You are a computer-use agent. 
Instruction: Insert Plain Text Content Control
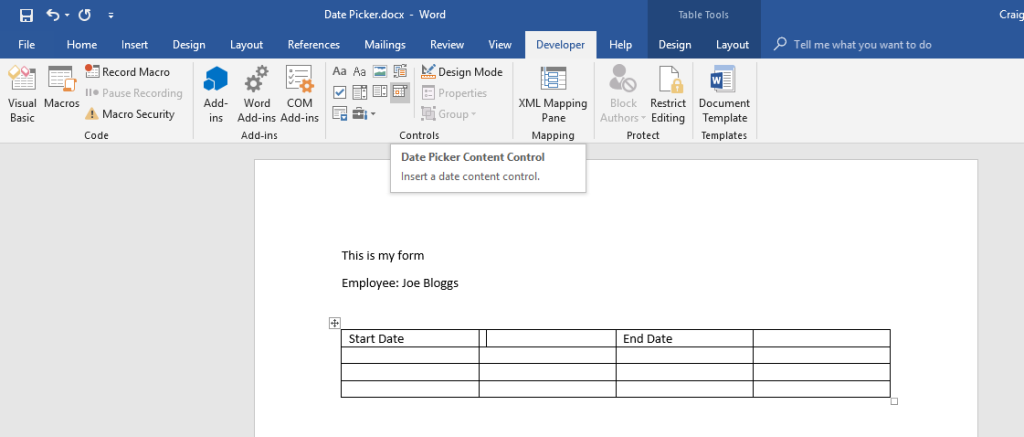point(359,72)
